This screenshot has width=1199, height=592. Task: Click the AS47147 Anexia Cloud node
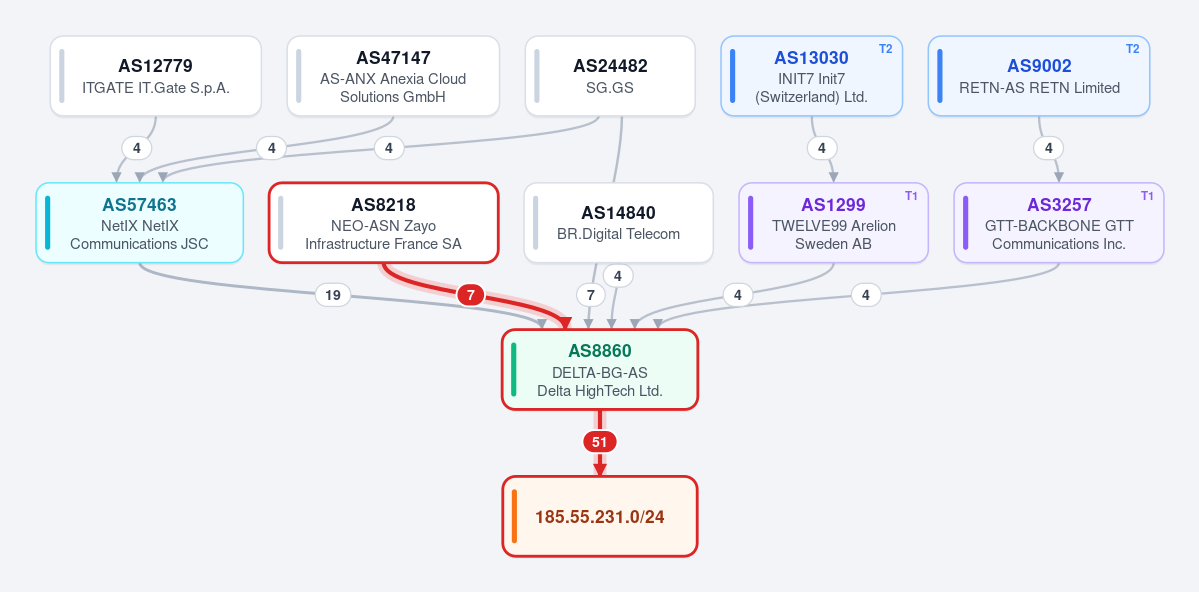point(393,76)
